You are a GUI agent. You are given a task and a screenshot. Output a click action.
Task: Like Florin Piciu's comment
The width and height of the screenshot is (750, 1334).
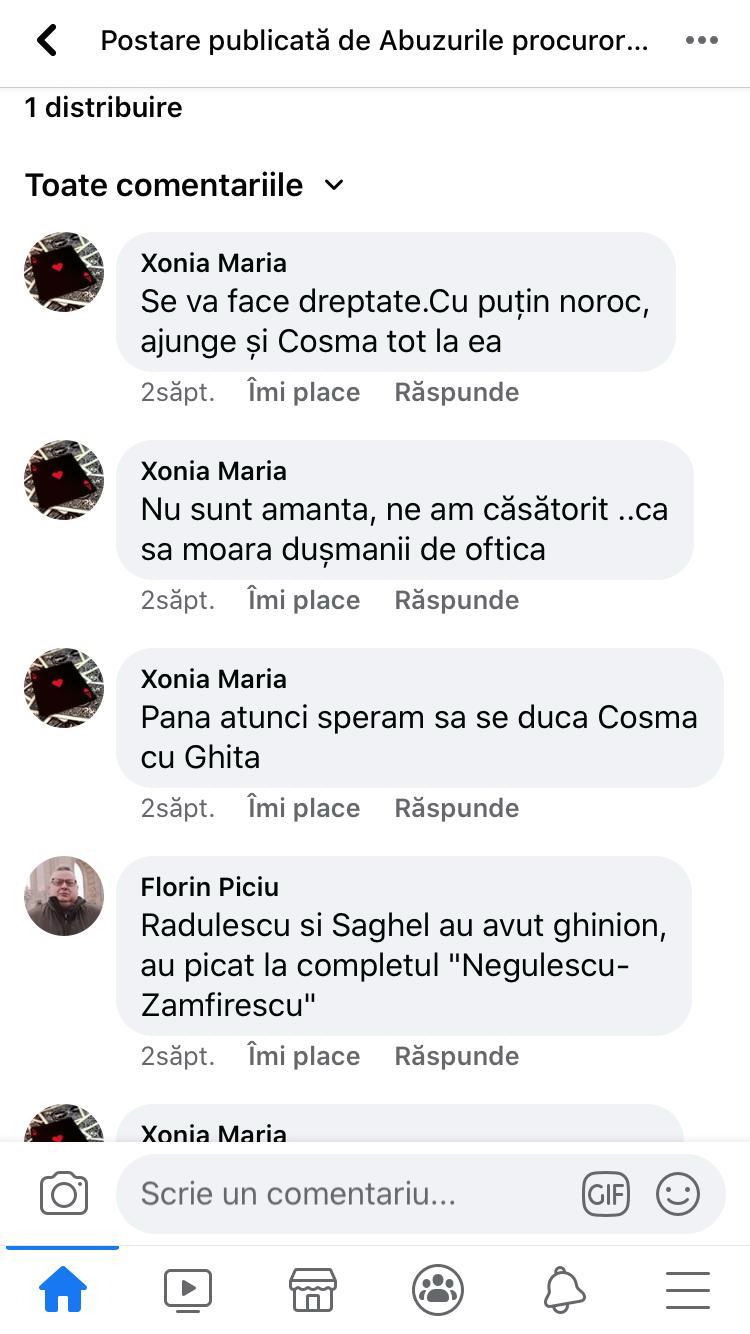click(x=303, y=1056)
